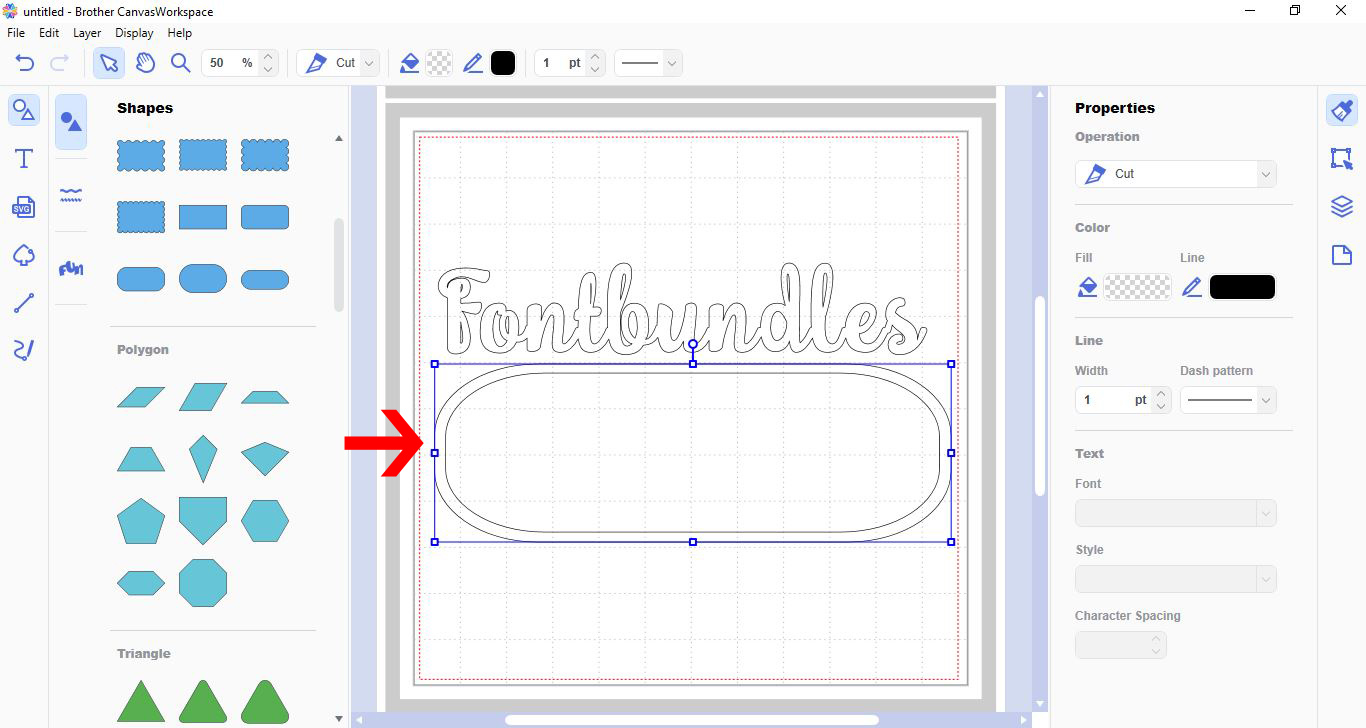Click the toolbar transparent fill swatch
Viewport: 1366px width, 728px height.
point(439,63)
